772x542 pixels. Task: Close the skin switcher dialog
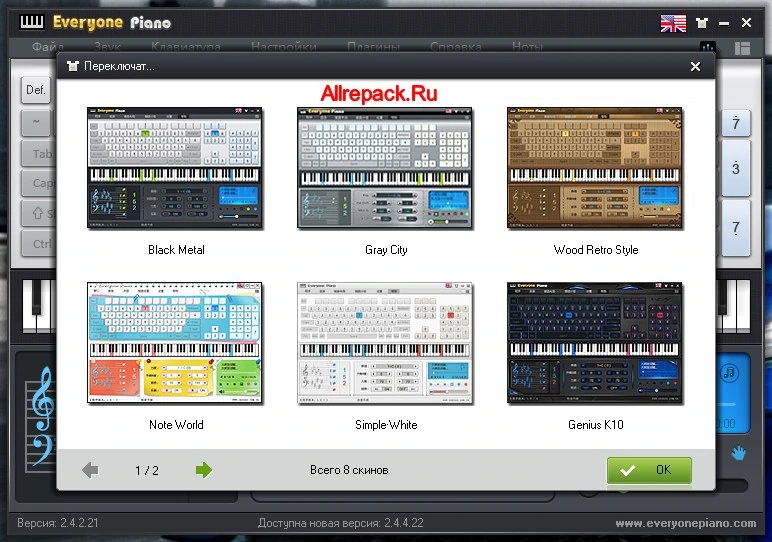click(695, 66)
